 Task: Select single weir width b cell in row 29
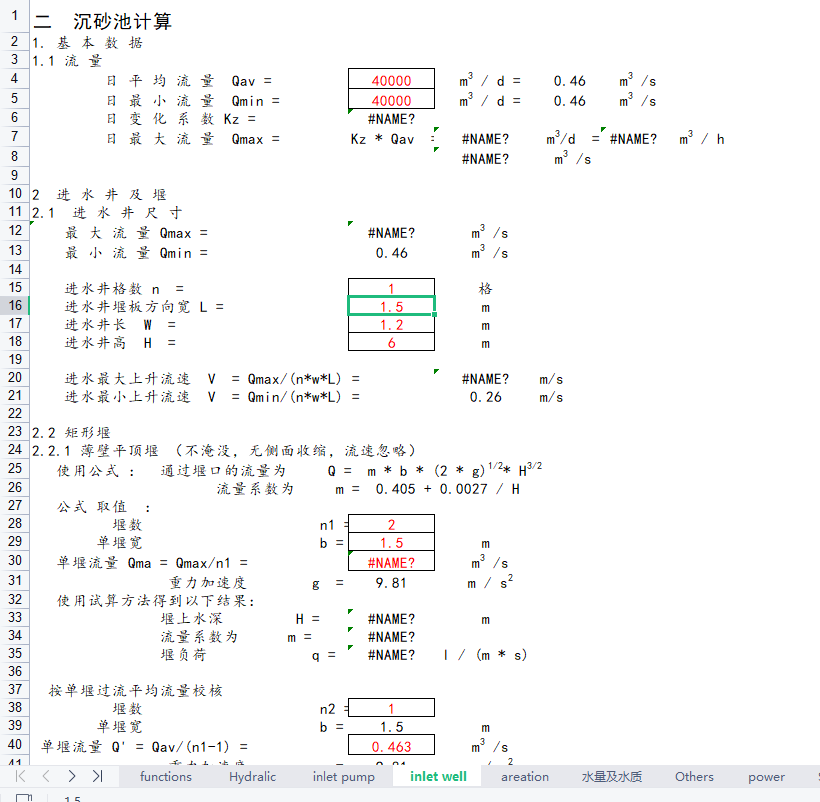click(x=391, y=543)
